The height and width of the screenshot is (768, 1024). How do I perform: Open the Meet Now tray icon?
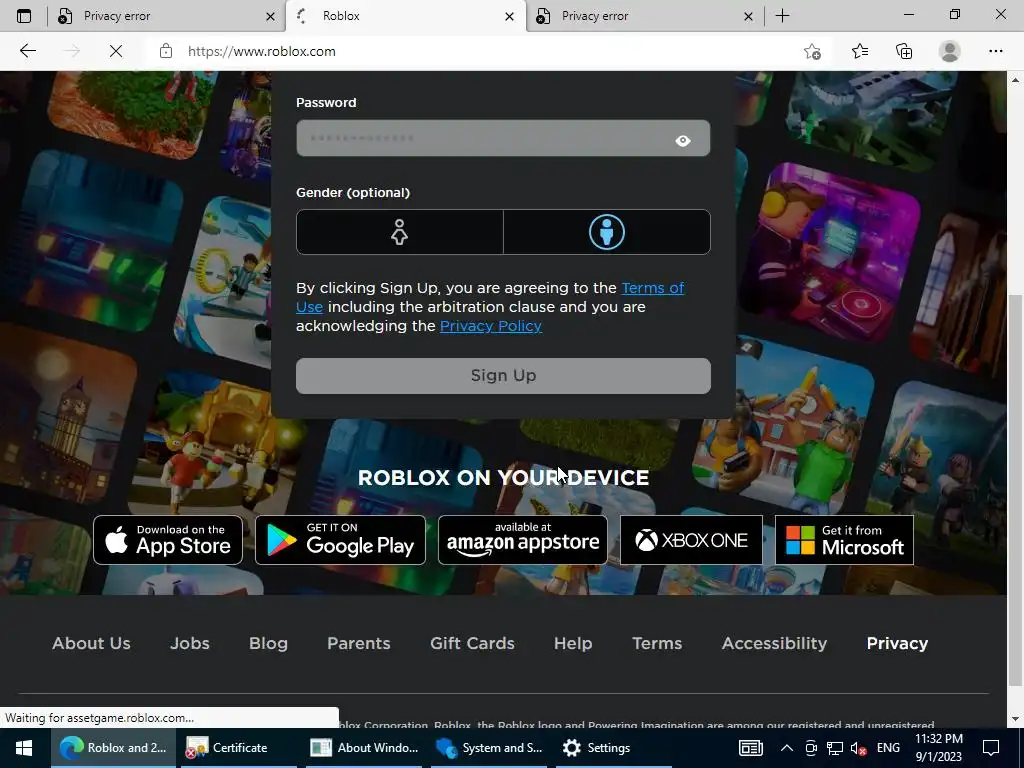811,748
